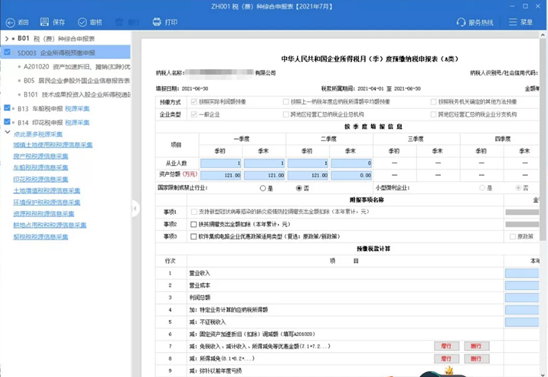Select tree item A201020 资产加速折旧

click(77, 66)
